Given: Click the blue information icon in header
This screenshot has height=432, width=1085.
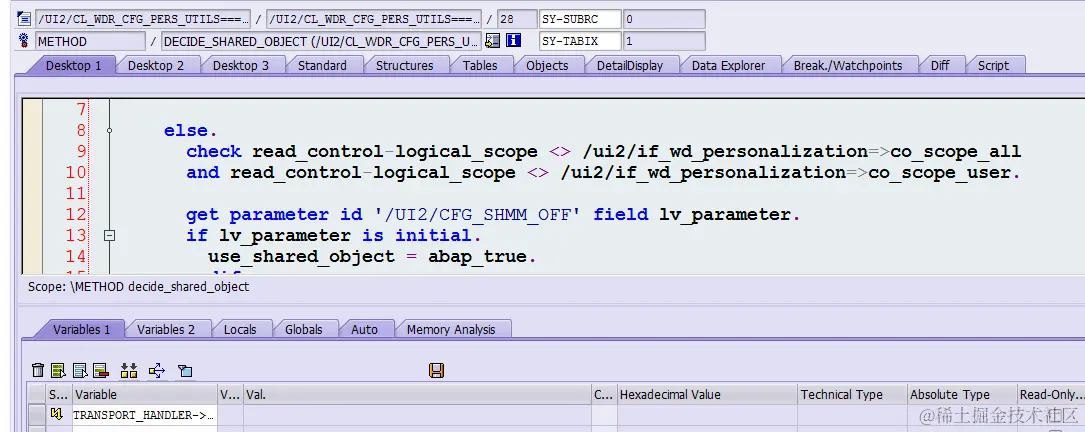Looking at the screenshot, I should pyautogui.click(x=513, y=42).
